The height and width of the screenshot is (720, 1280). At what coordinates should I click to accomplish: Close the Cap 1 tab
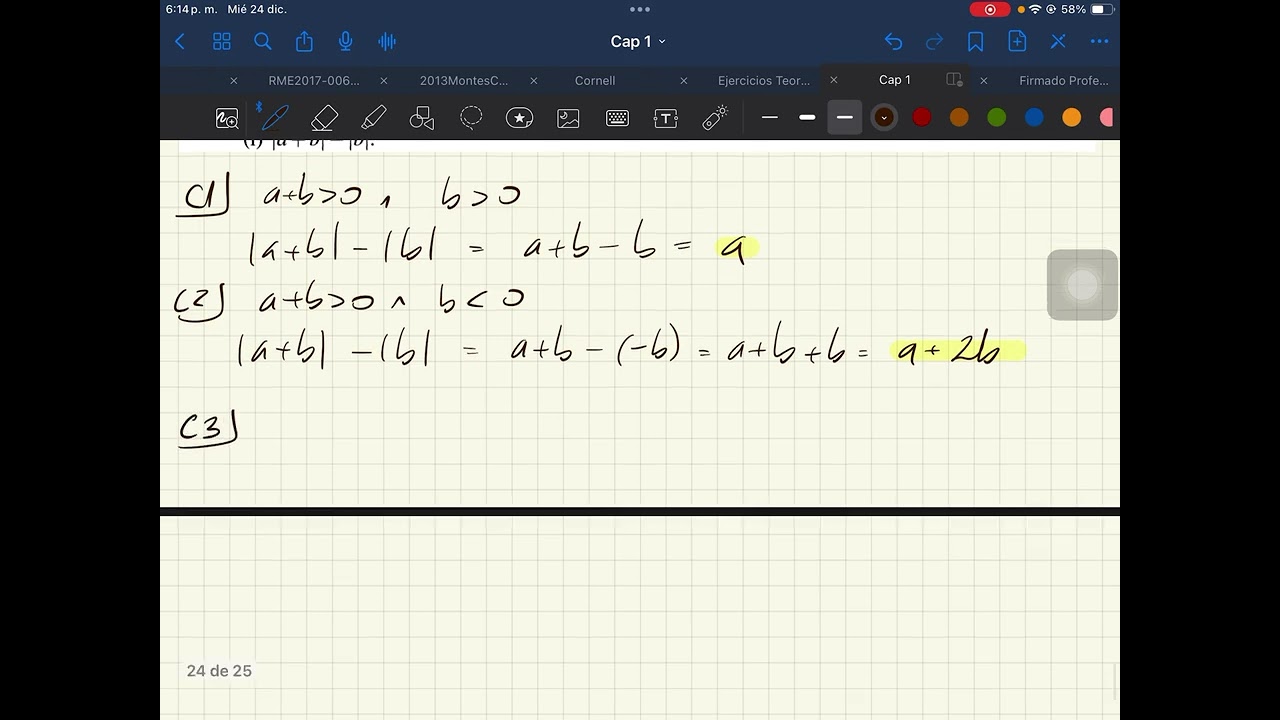click(x=834, y=80)
